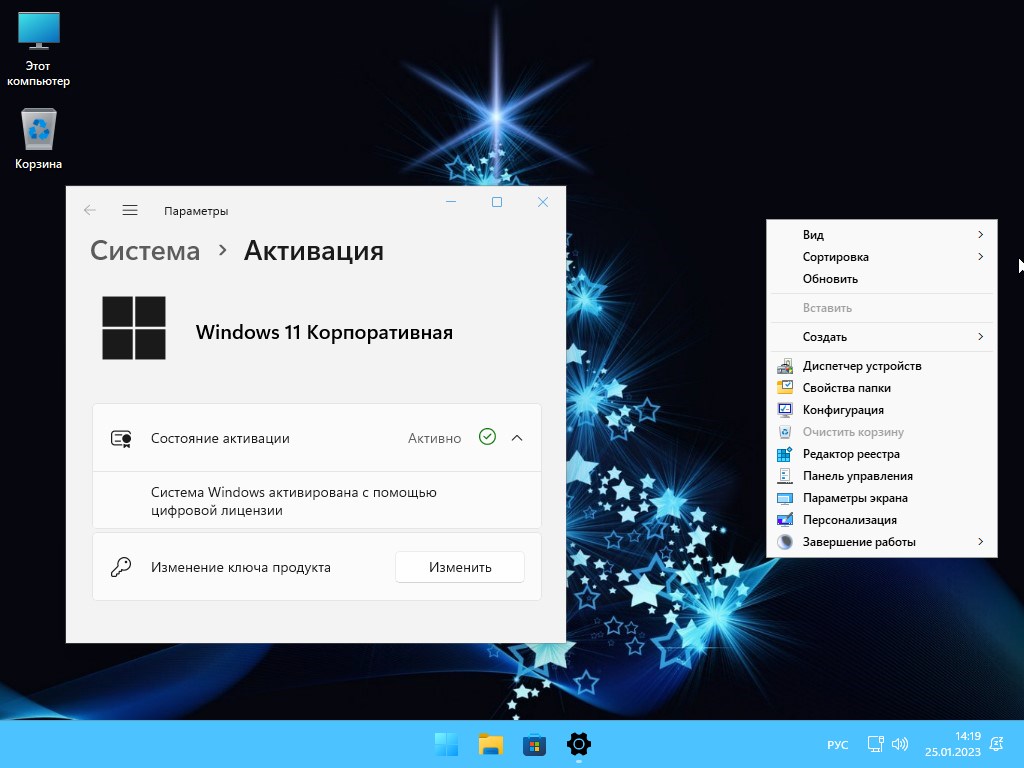Choose Персонализация in the context menu
The height and width of the screenshot is (768, 1024).
tap(882, 520)
